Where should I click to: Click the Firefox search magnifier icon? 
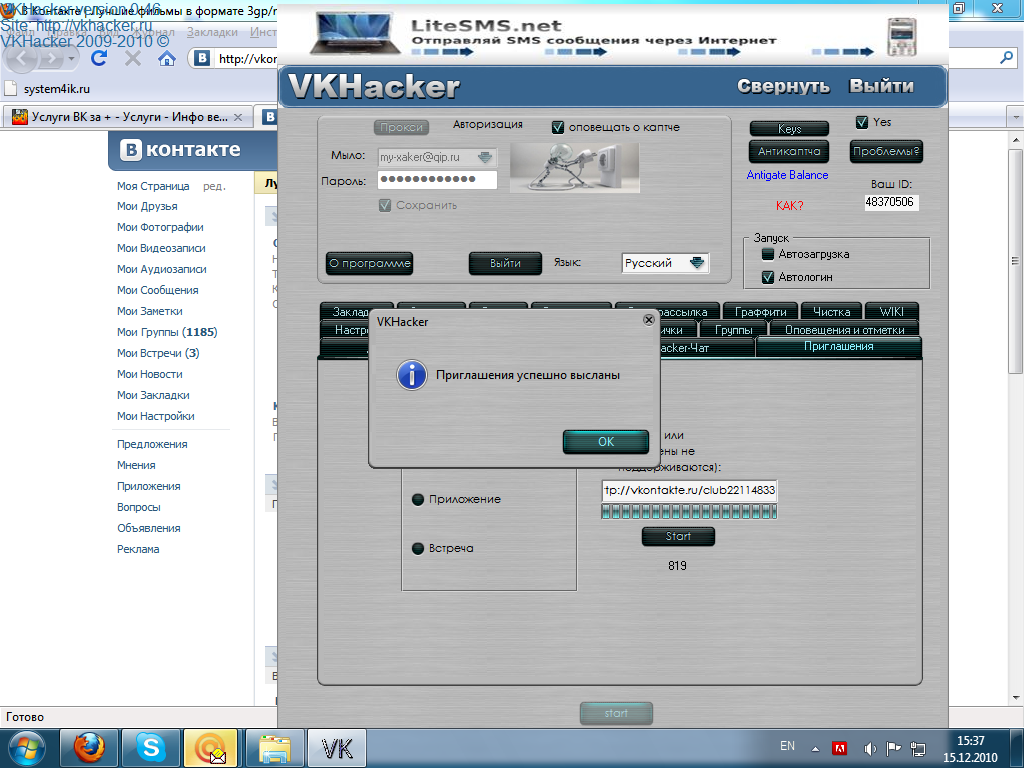1006,59
